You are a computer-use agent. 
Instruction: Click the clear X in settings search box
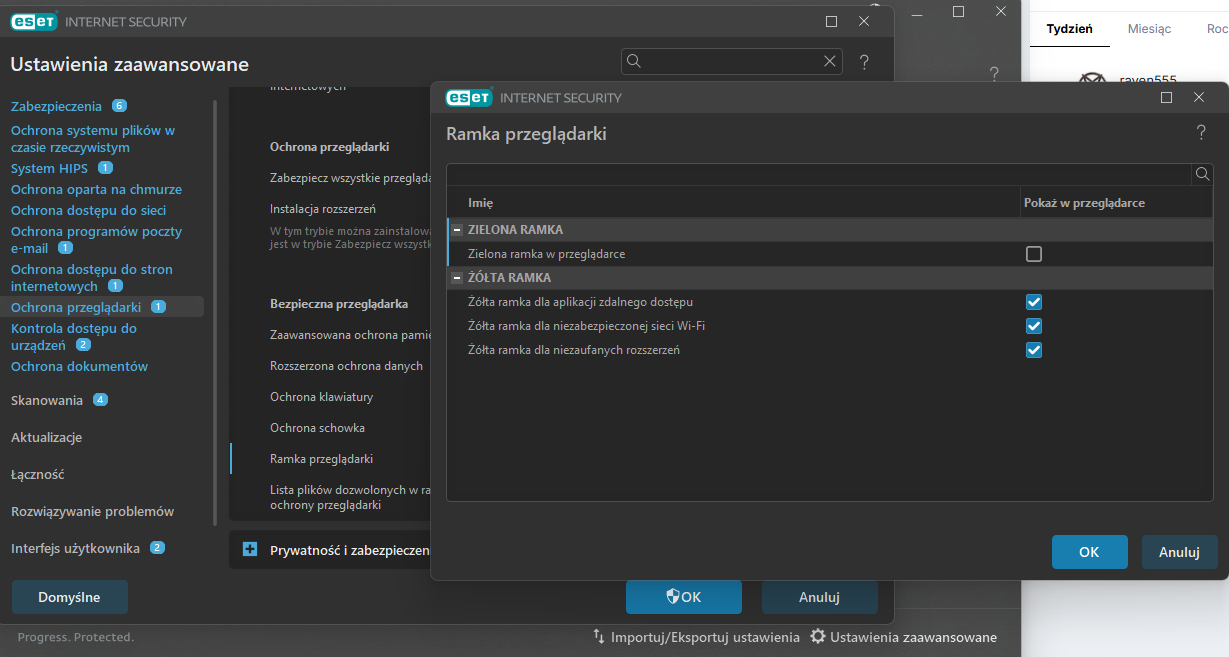(829, 62)
